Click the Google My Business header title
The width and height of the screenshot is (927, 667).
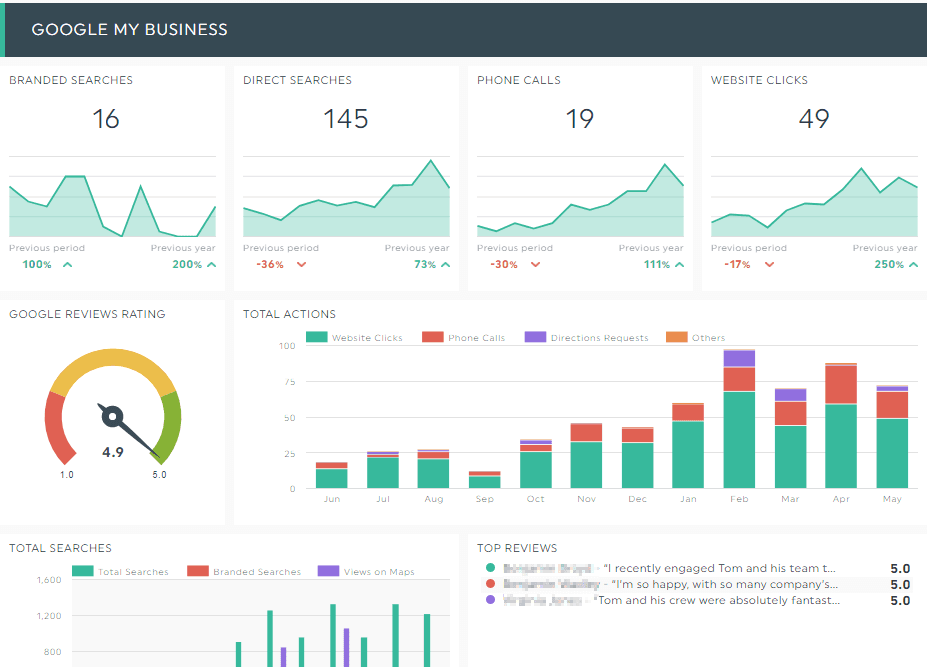(x=129, y=30)
